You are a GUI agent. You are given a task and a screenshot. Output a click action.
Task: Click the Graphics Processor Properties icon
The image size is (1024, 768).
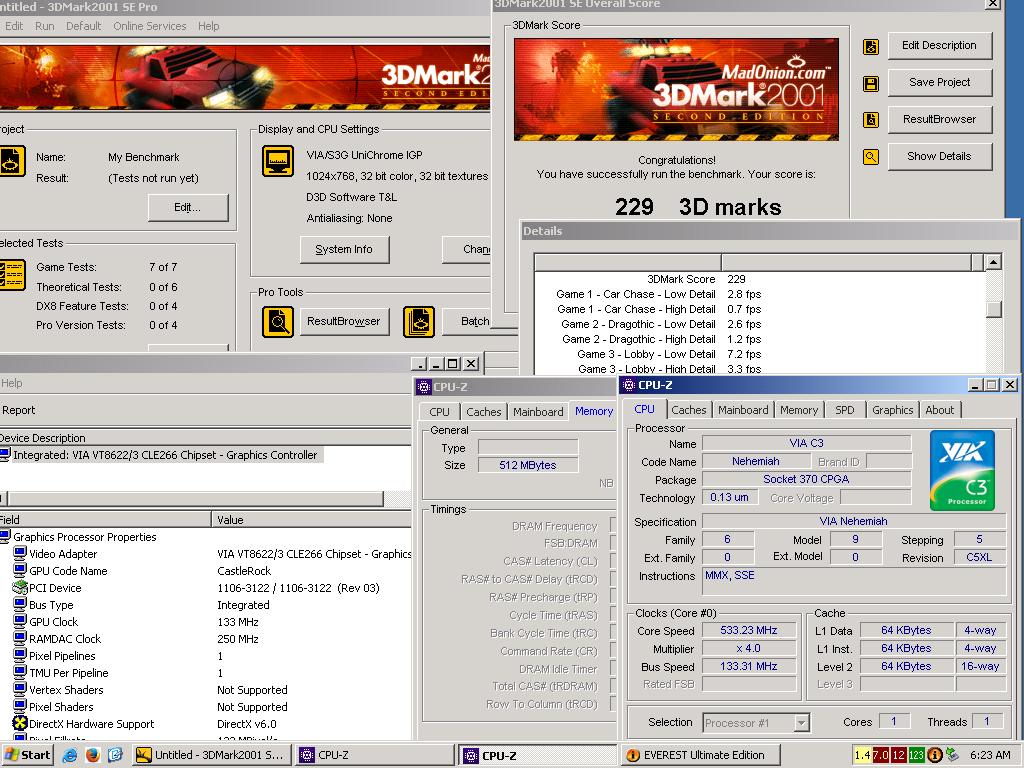[x=5, y=537]
